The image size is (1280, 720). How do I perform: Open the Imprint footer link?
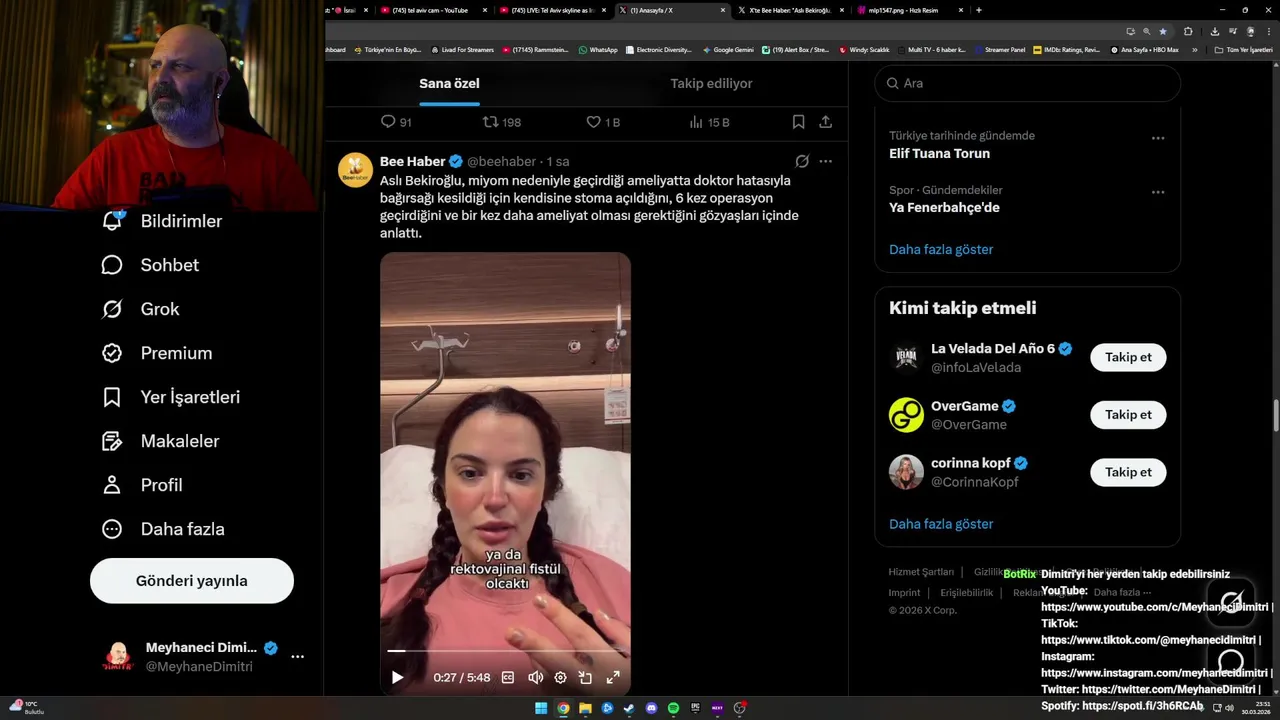(904, 593)
